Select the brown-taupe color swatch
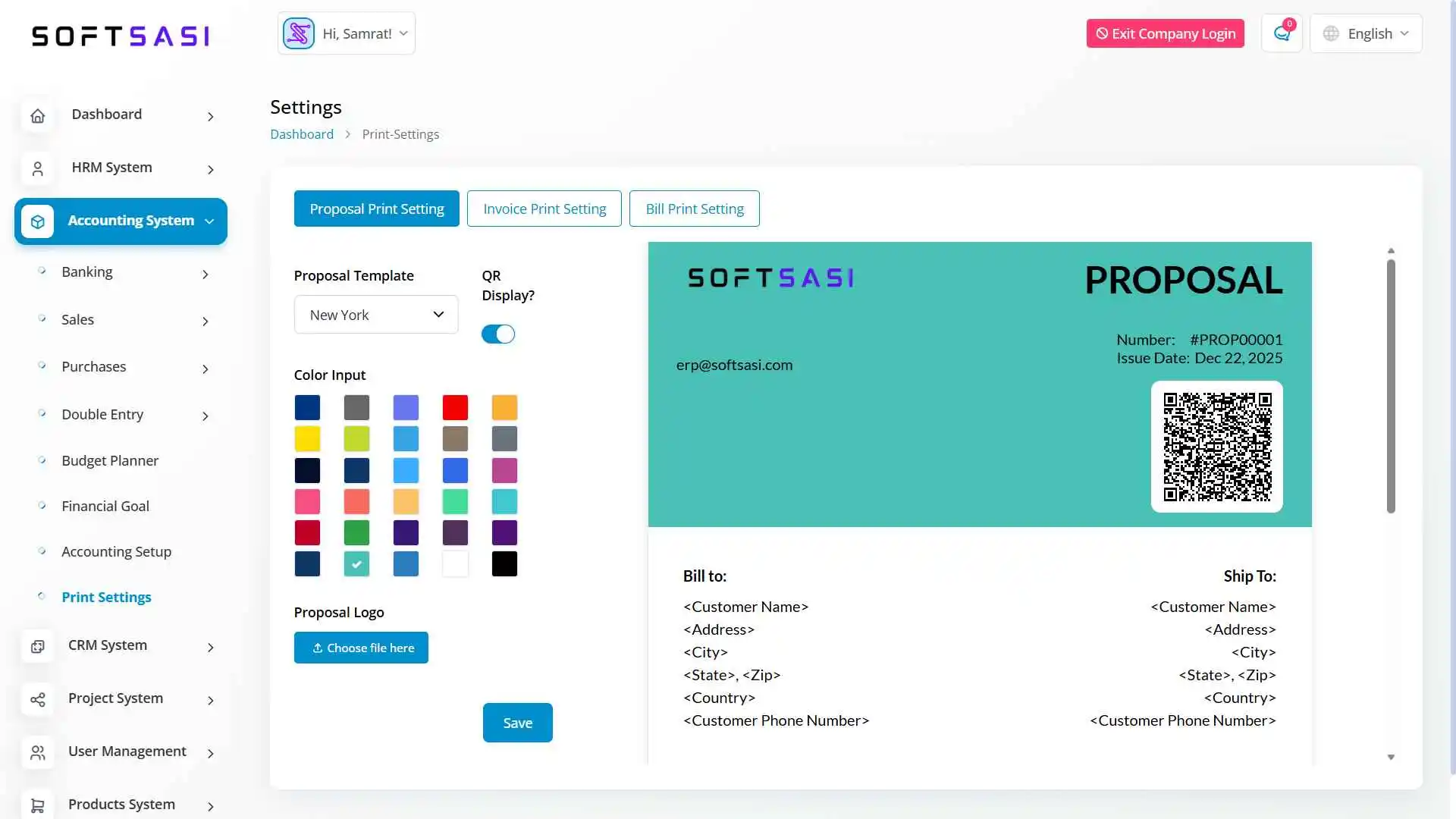1456x819 pixels. click(455, 439)
